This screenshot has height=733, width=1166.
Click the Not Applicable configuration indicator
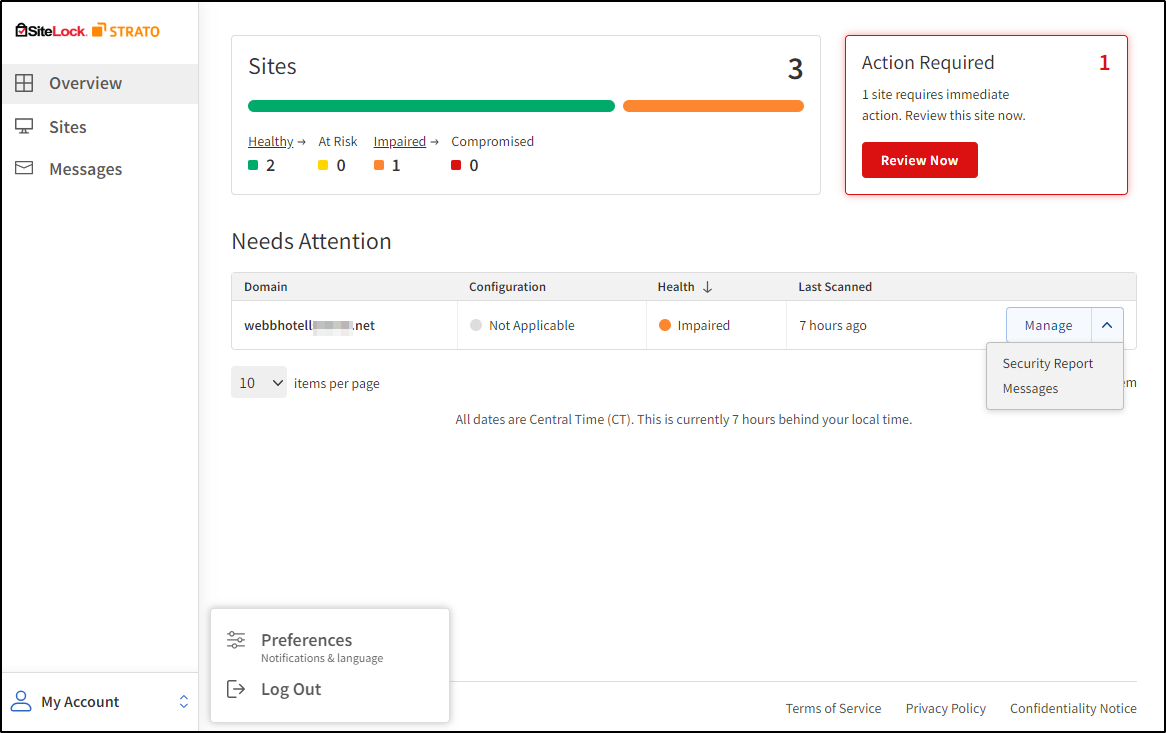coord(477,325)
